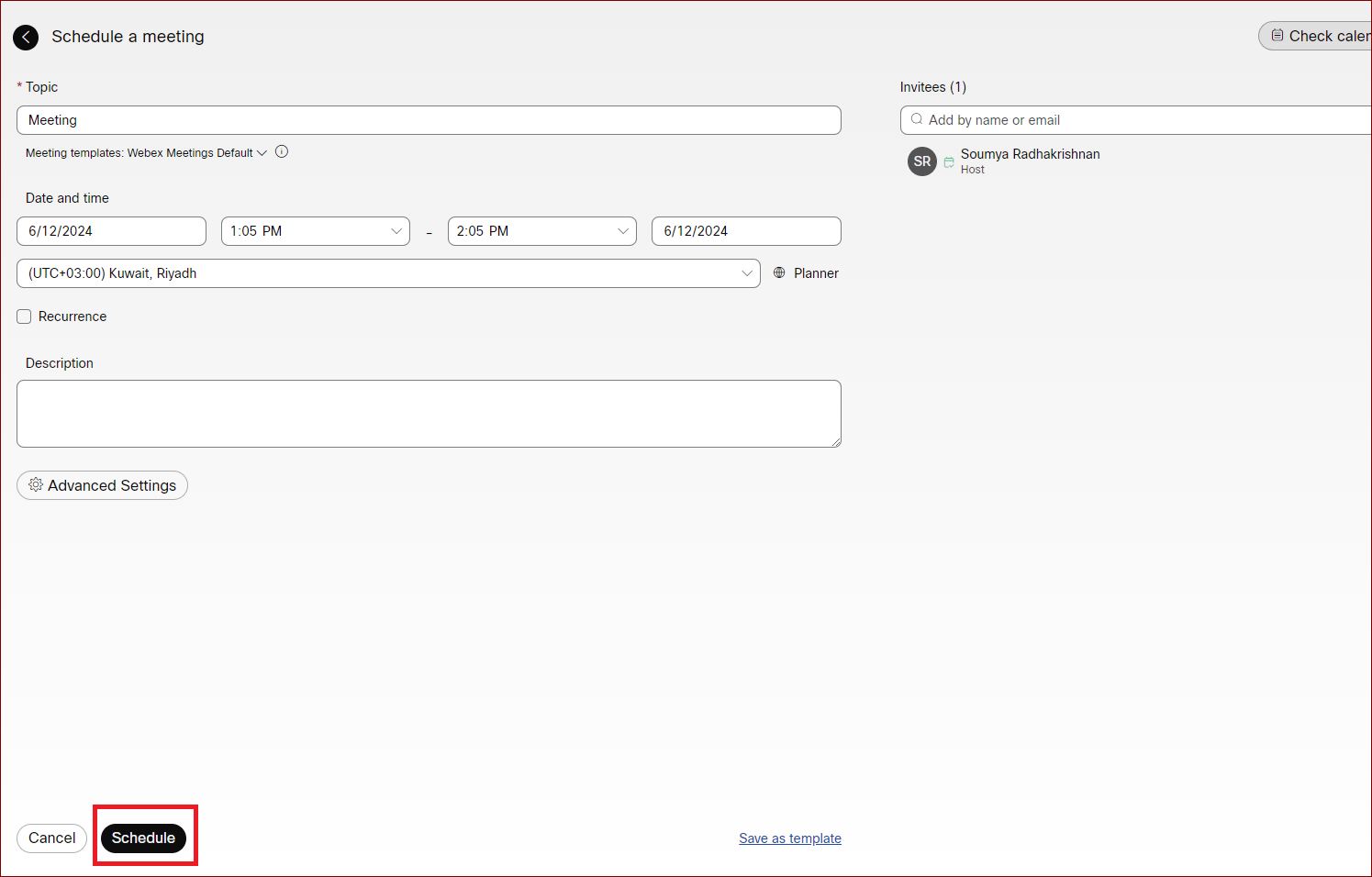Screen dimensions: 1372x877
Task: Click the SR avatar of Soumya Radhakrishnan
Action: [x=922, y=161]
